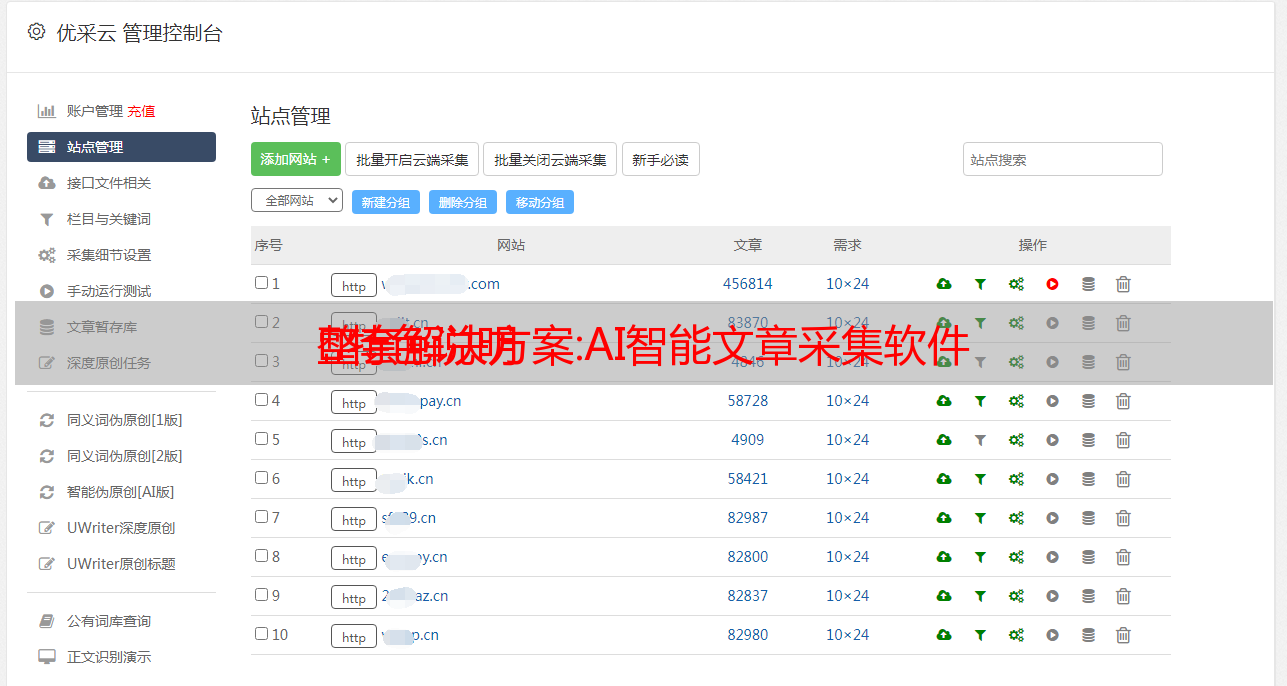Start the play icon in row 8
Viewport: 1287px width, 686px height.
1052,557
